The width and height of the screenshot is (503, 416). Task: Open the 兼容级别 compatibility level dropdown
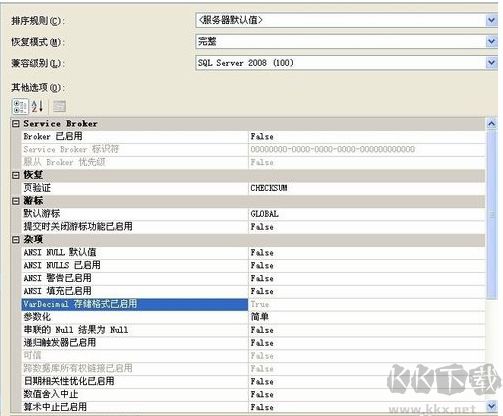click(491, 63)
